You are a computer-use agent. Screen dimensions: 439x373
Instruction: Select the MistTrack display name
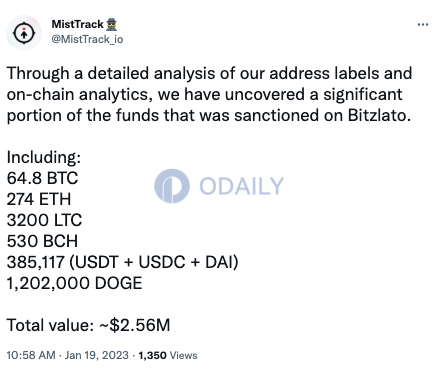[x=78, y=24]
